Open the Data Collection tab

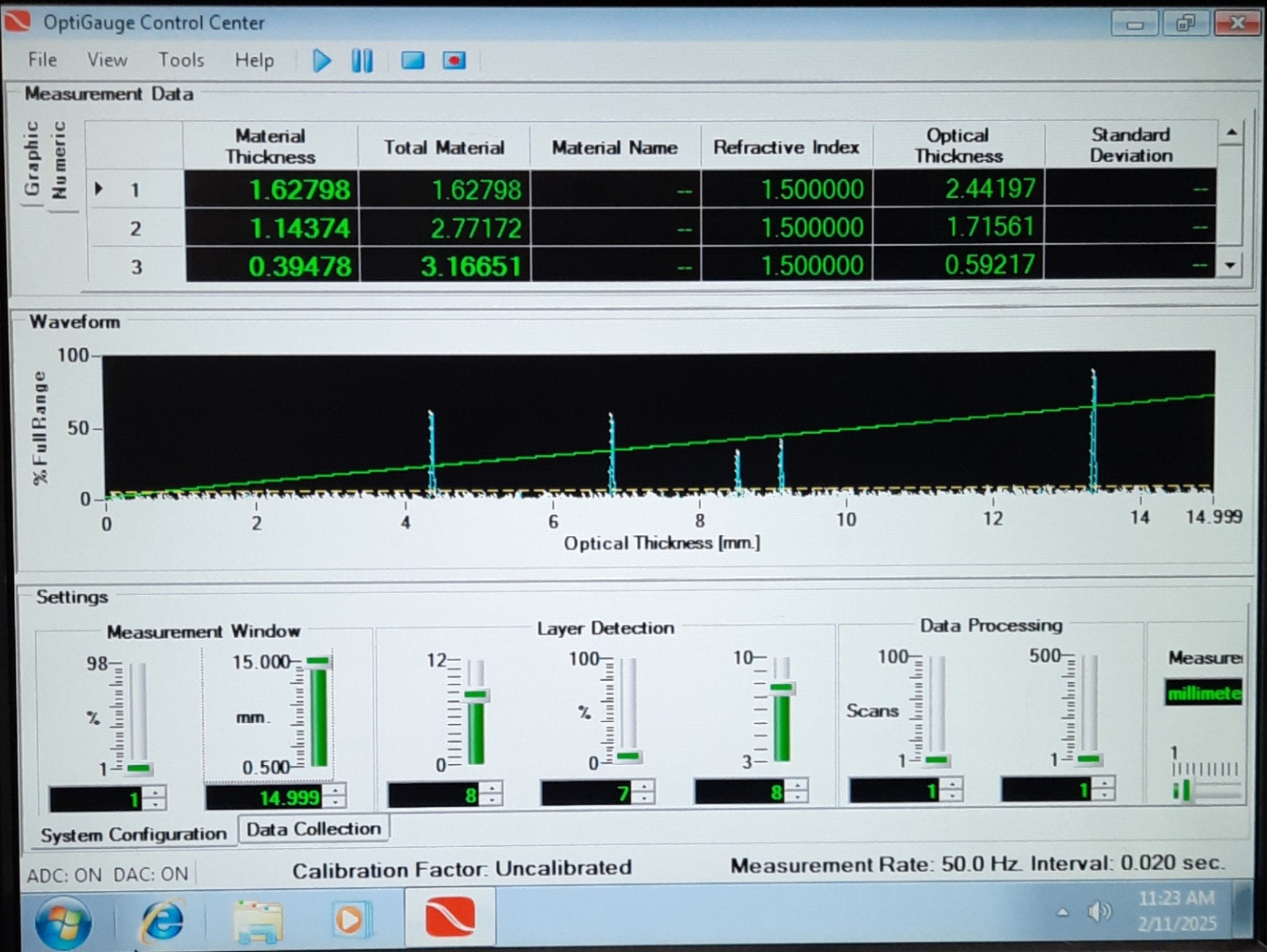[314, 829]
